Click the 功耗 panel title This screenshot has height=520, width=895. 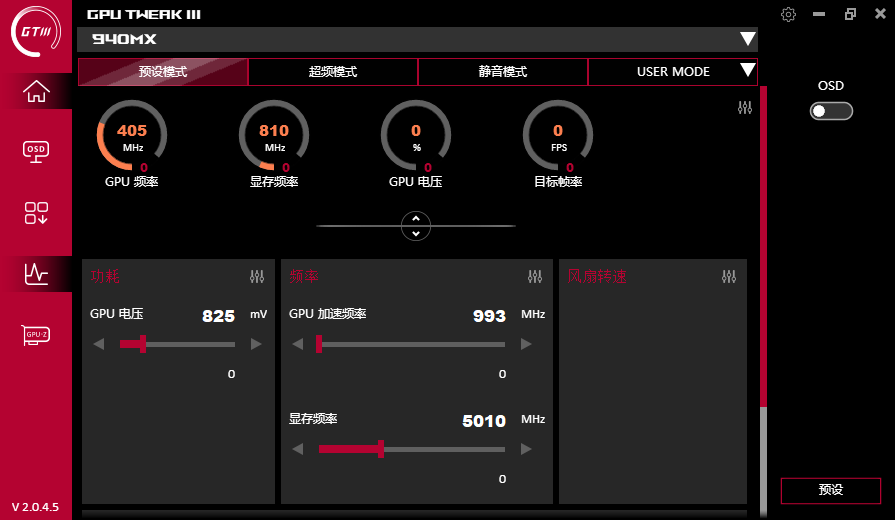[x=105, y=276]
